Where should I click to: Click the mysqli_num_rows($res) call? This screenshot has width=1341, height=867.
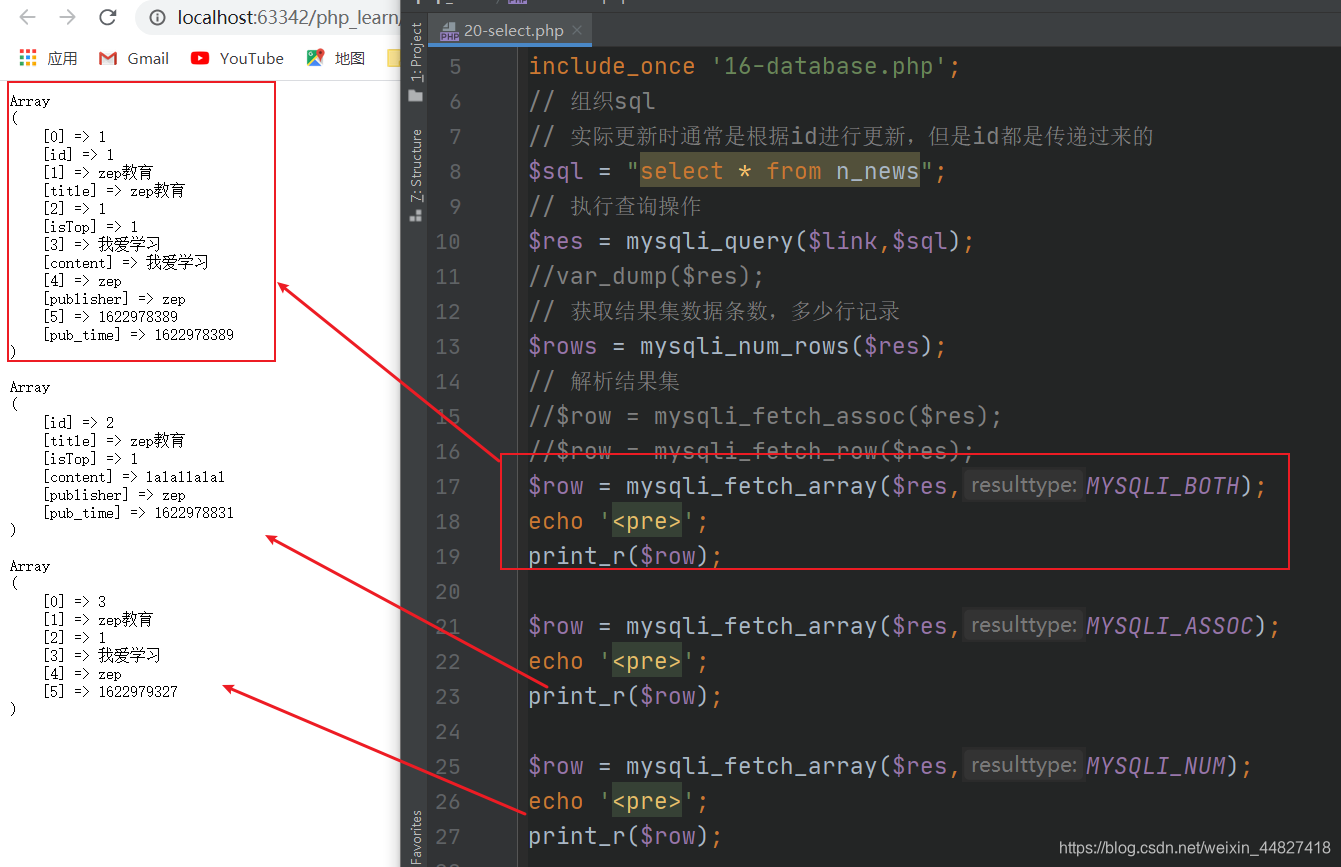[786, 347]
